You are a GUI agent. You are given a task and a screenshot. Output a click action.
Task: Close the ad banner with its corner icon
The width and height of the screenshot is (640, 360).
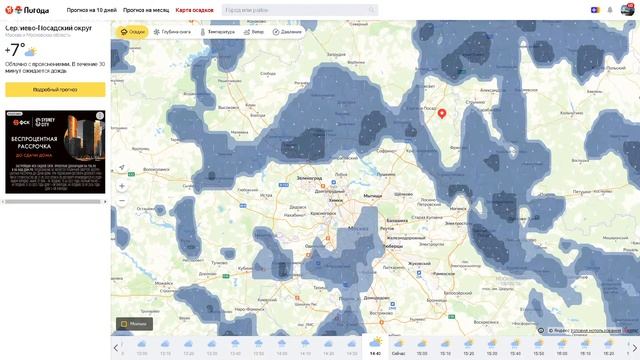point(100,116)
